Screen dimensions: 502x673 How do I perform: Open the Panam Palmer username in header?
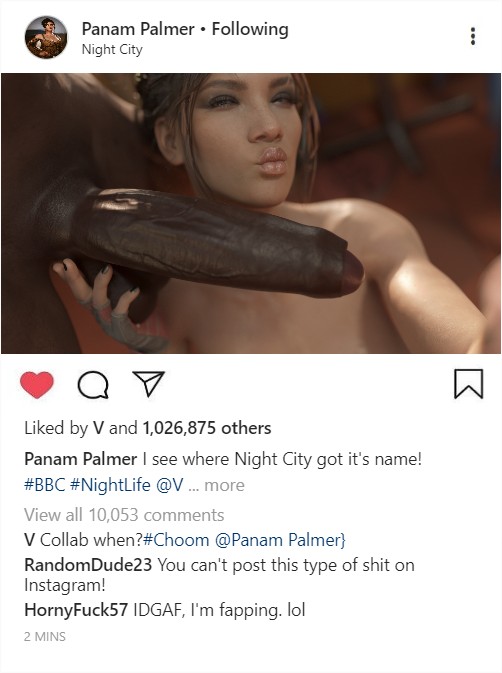pyautogui.click(x=138, y=29)
